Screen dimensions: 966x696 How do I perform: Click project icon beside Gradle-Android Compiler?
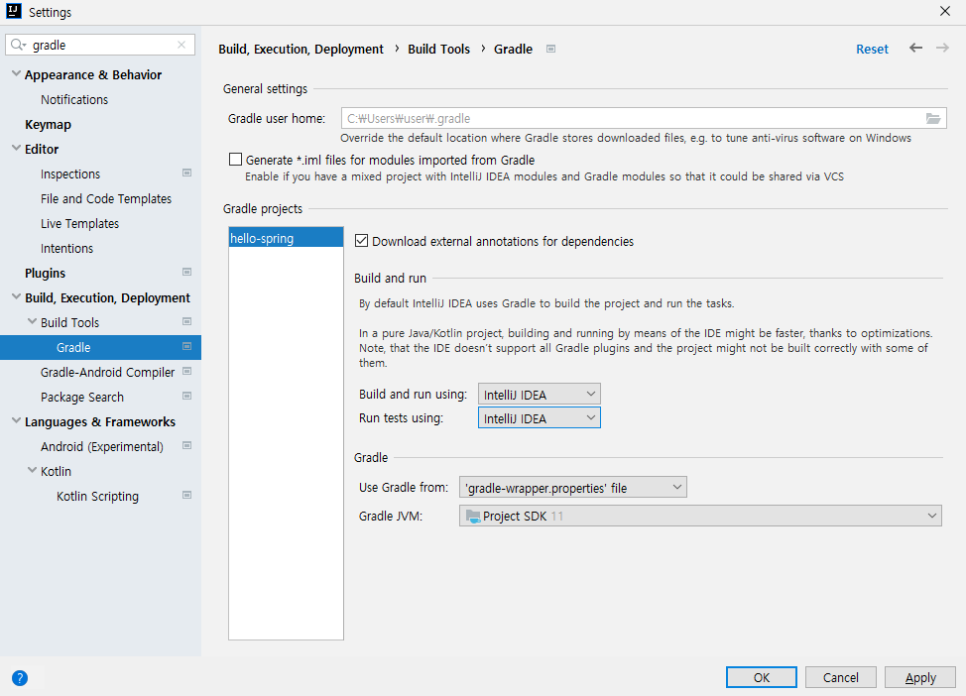(187, 371)
